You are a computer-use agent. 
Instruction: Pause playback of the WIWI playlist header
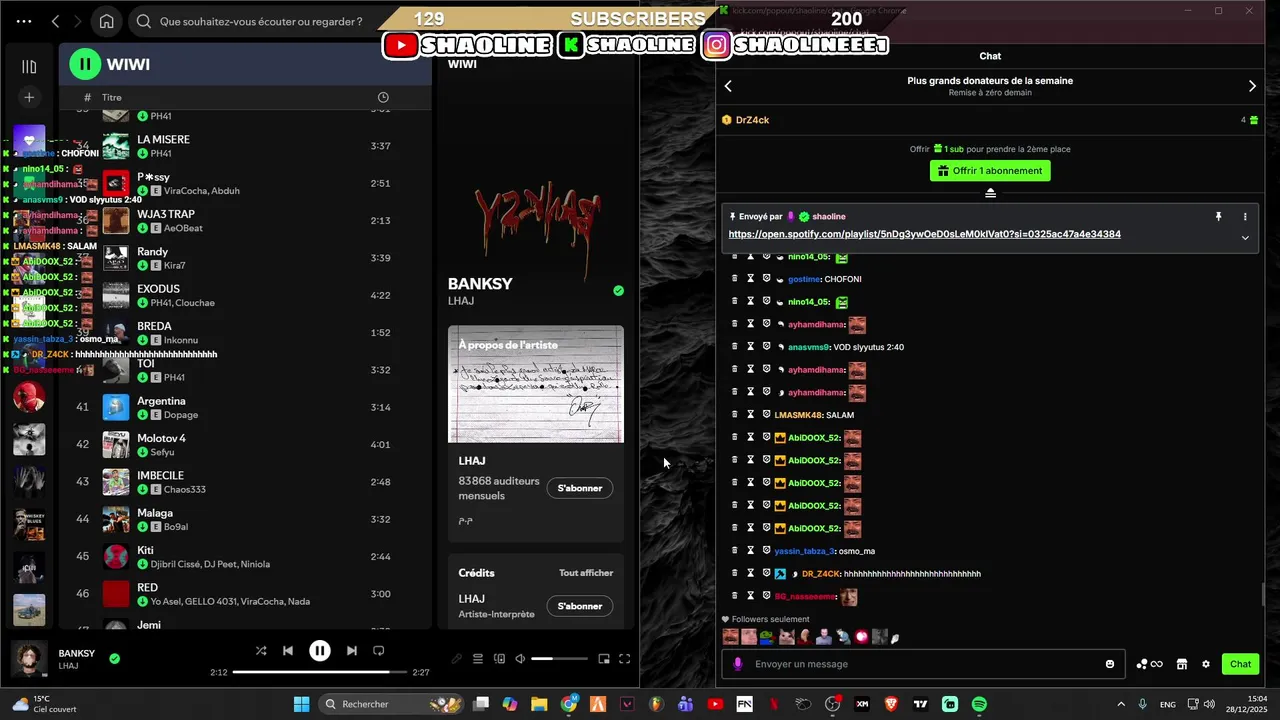[x=85, y=64]
